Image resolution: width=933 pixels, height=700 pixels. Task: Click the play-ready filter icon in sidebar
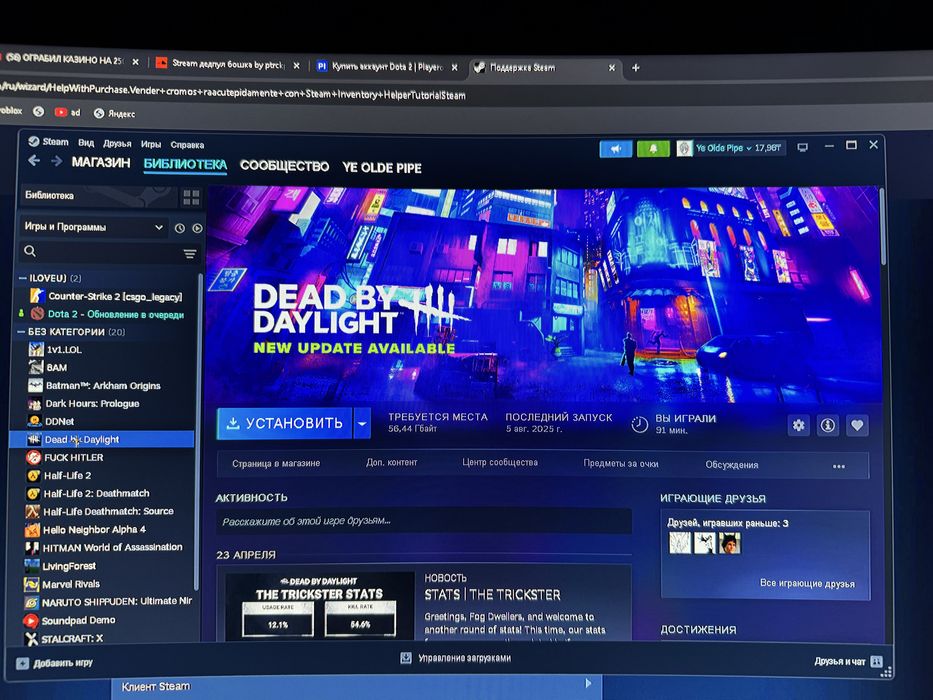(x=198, y=228)
